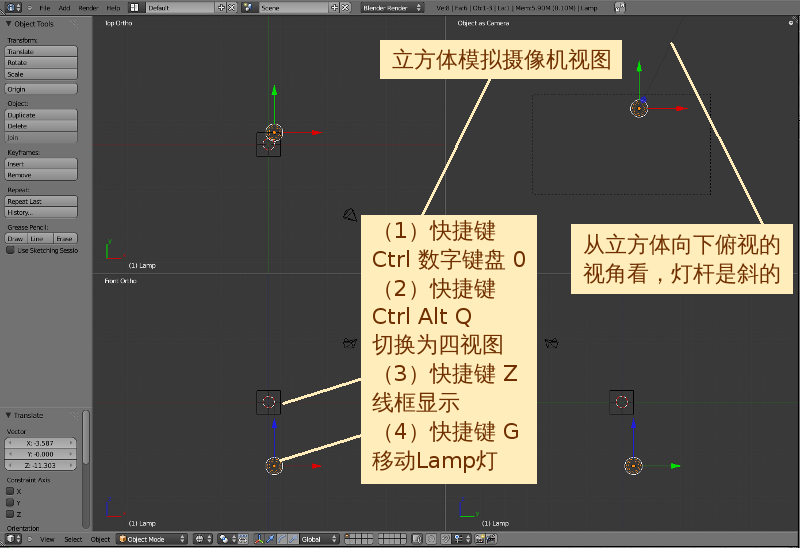Check the Y constraint axis box
800x548 pixels.
click(x=10, y=503)
